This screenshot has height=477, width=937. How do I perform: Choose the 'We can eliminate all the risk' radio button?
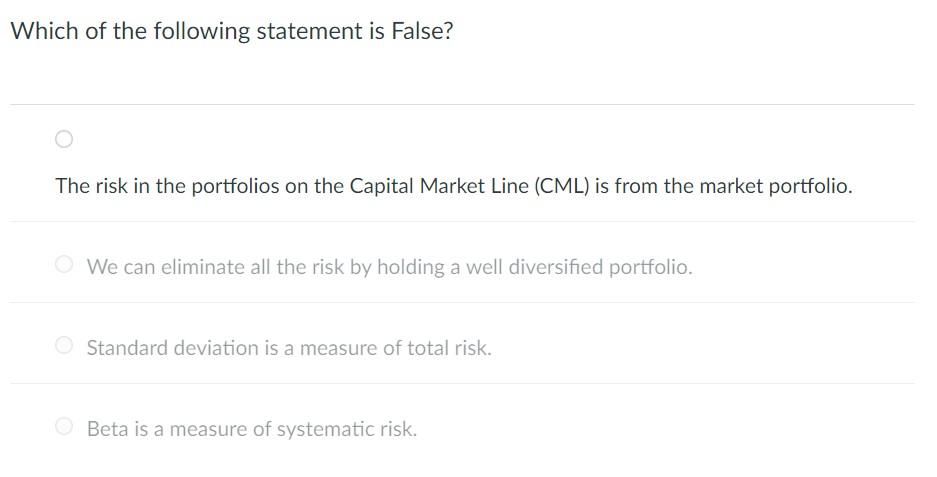coord(64,265)
